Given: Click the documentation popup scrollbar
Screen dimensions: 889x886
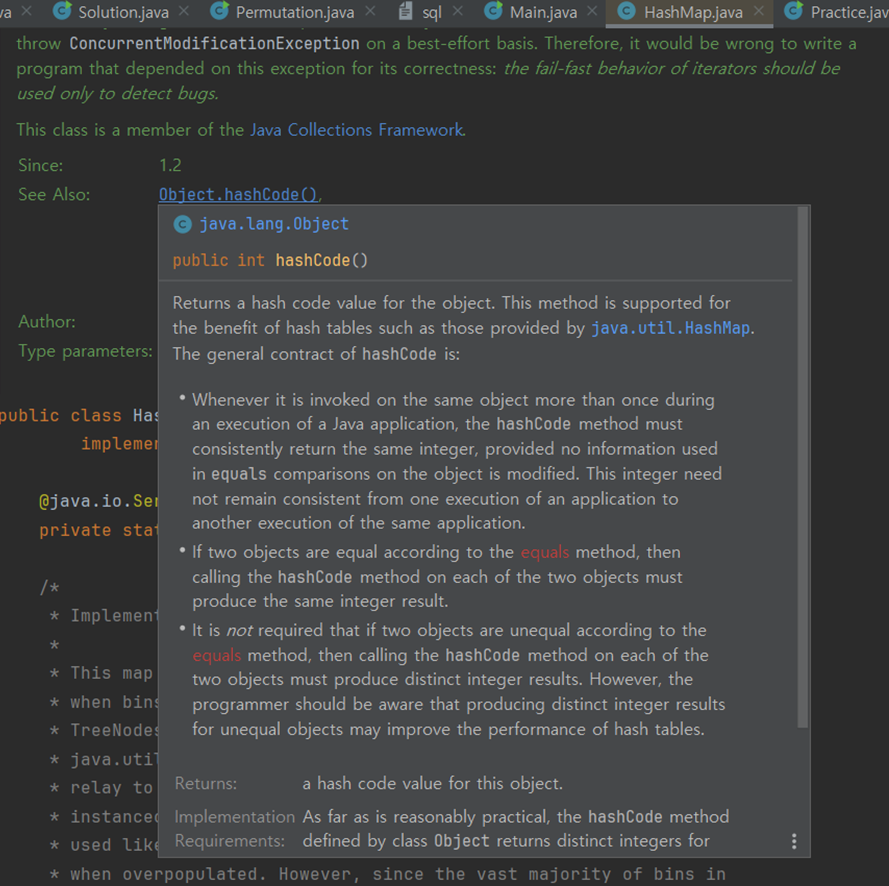Looking at the screenshot, I should pos(802,468).
